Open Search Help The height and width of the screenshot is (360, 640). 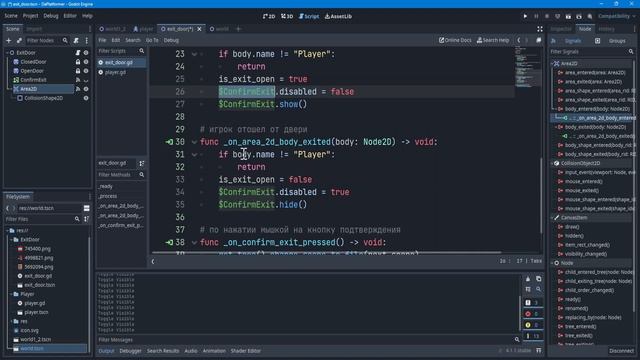coord(493,40)
